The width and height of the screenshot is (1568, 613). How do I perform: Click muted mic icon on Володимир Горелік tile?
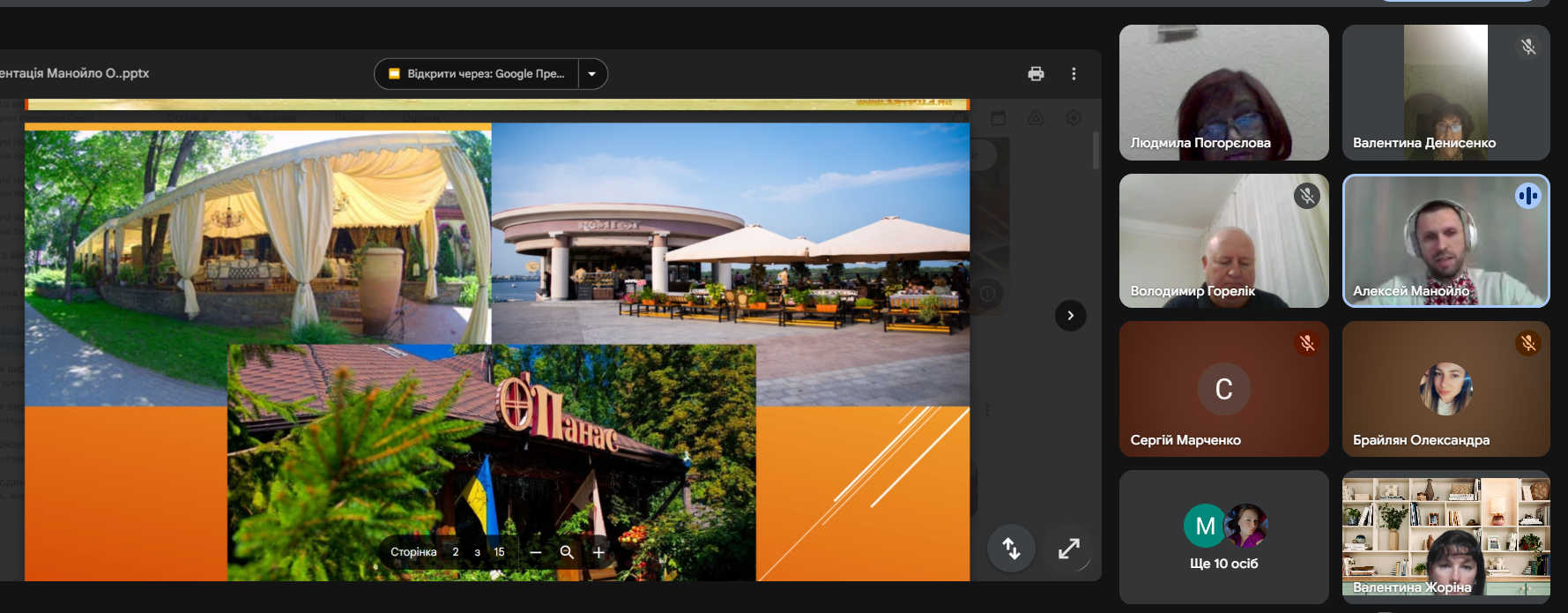[1307, 196]
